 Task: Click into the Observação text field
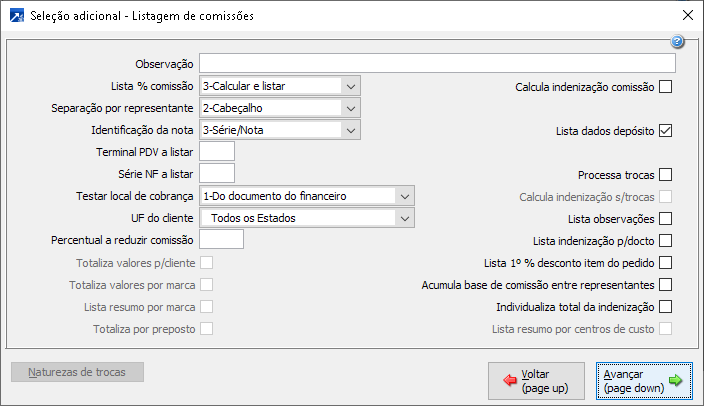coord(437,64)
